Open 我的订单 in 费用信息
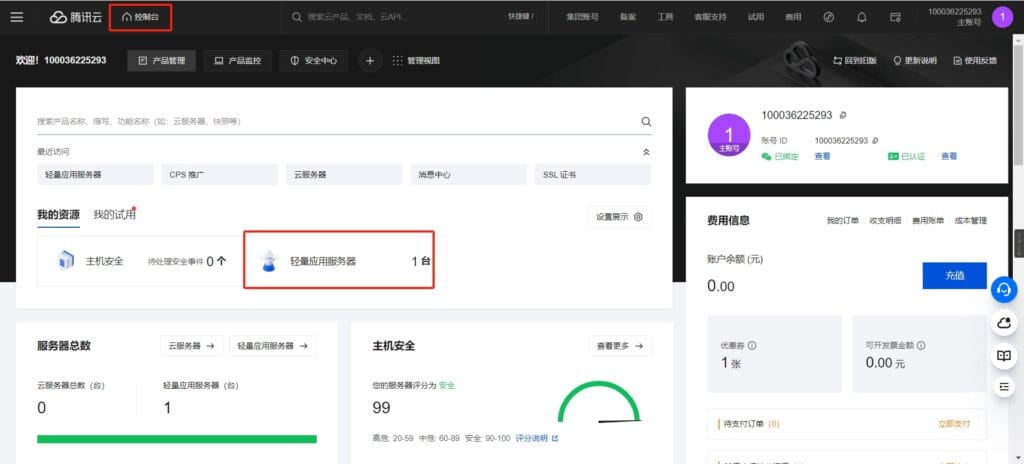The image size is (1024, 464). pyautogui.click(x=842, y=221)
